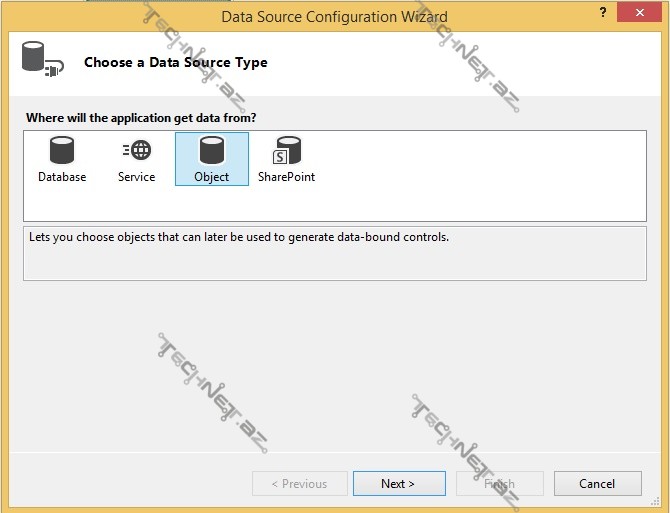Click the "Choose a Data Source Type" heading
This screenshot has width=670, height=513.
coord(175,62)
